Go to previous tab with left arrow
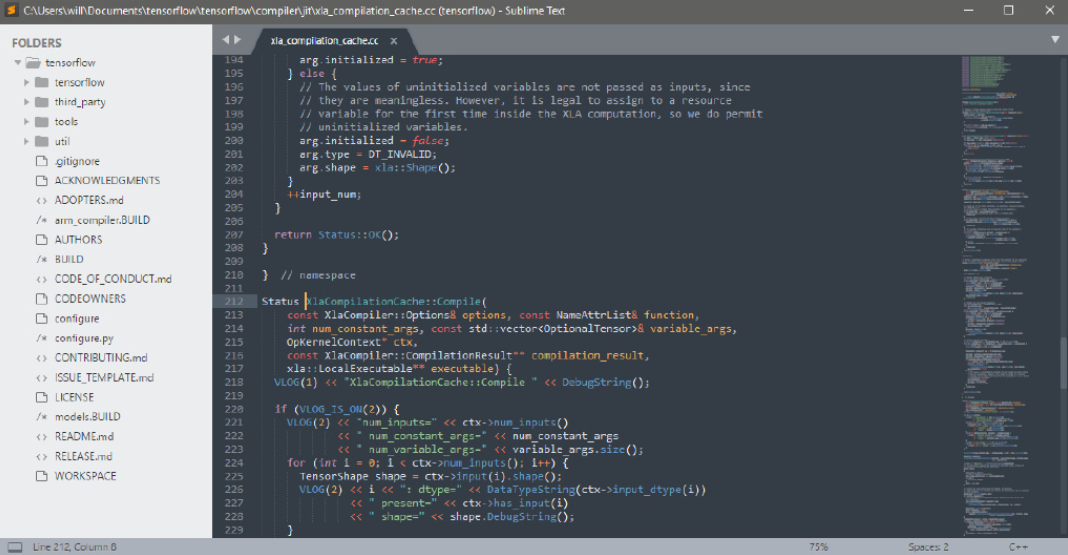 [x=226, y=39]
